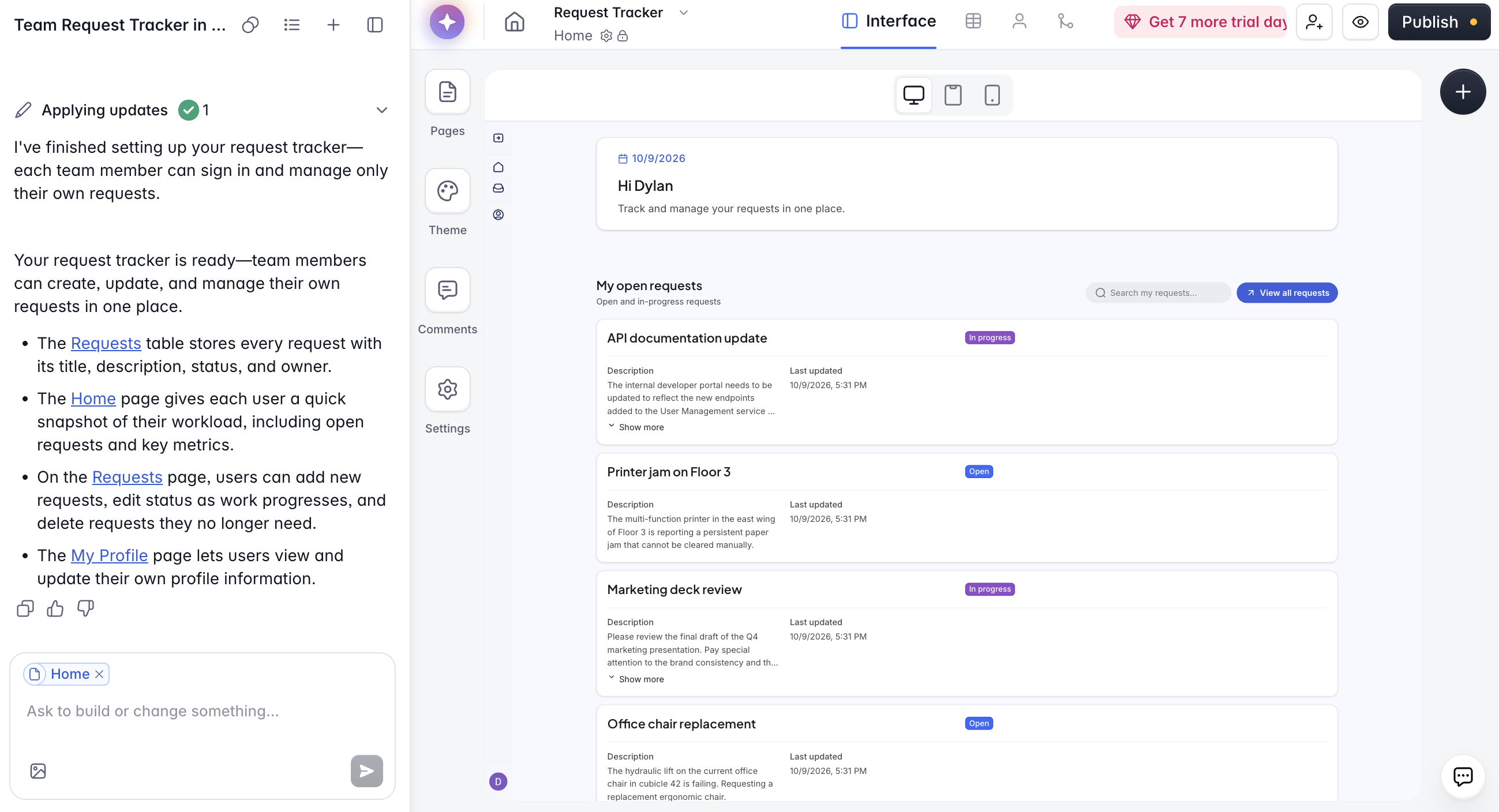Image resolution: width=1499 pixels, height=812 pixels.
Task: Start a new chat with plus icon
Action: click(x=333, y=24)
